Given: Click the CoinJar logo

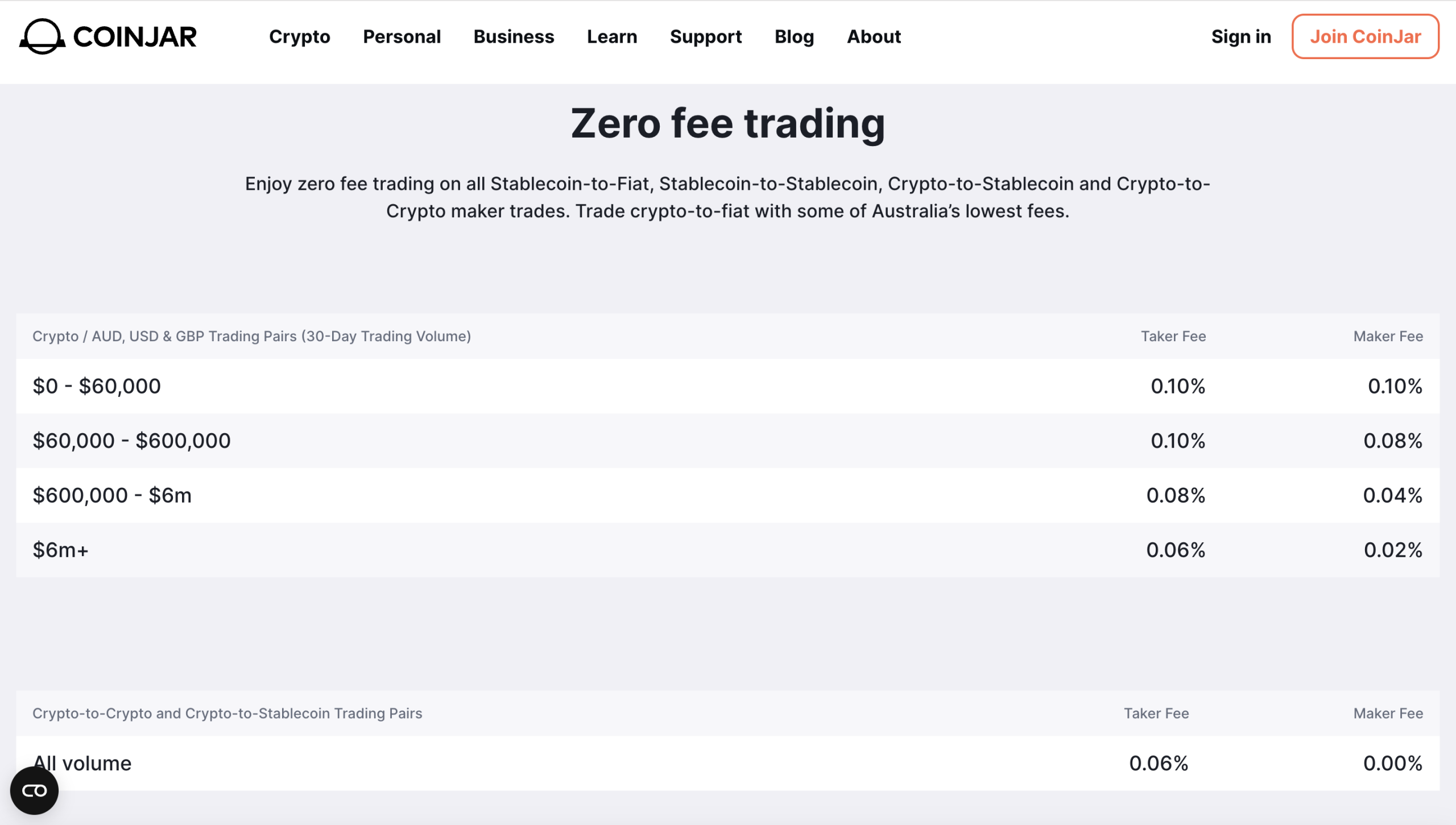Looking at the screenshot, I should coord(108,36).
